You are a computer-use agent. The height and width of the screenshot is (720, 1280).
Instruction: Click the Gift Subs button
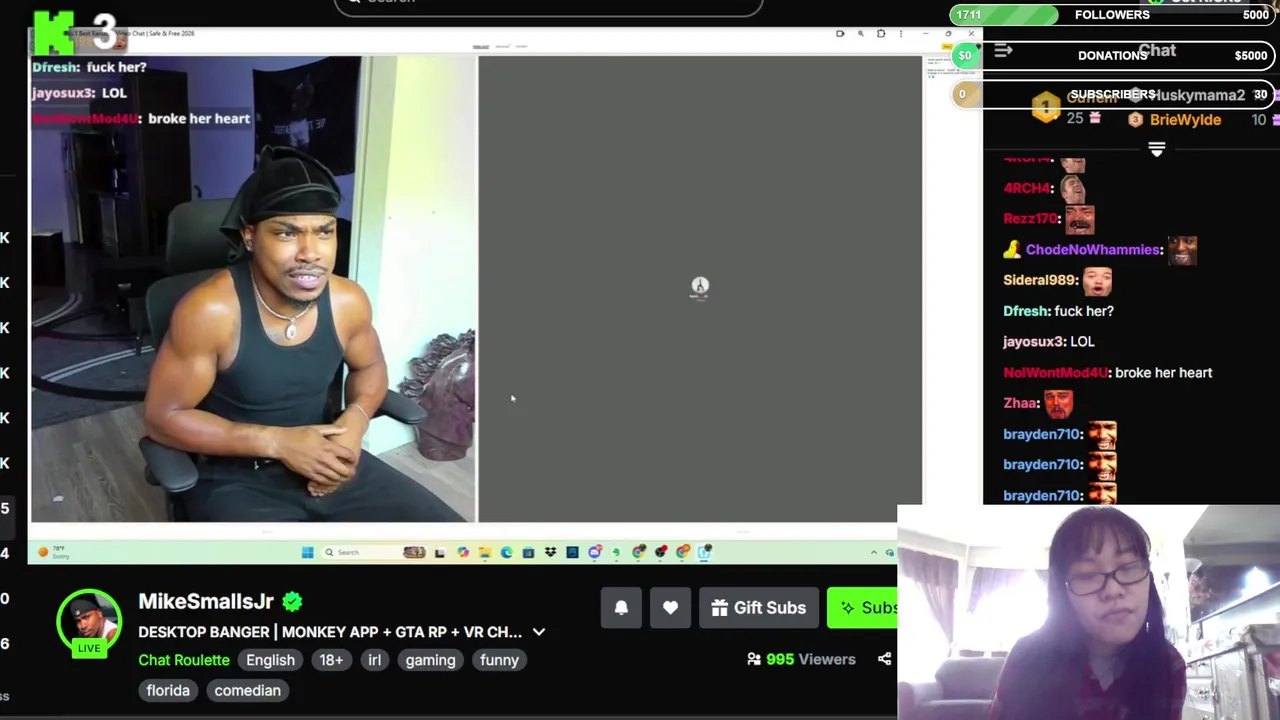(759, 607)
